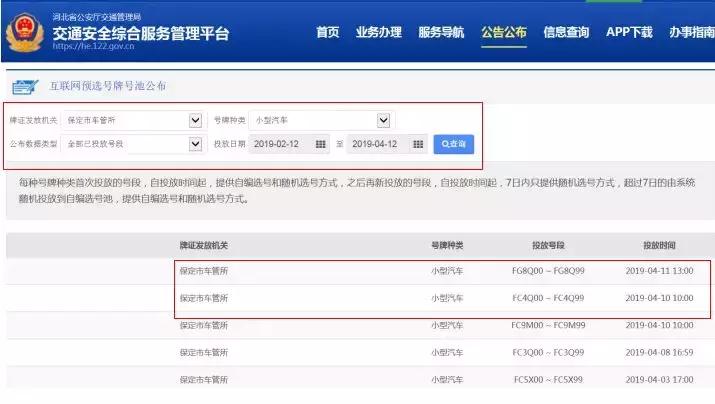Open calendar picker for start date 2019-02-12

(321, 144)
